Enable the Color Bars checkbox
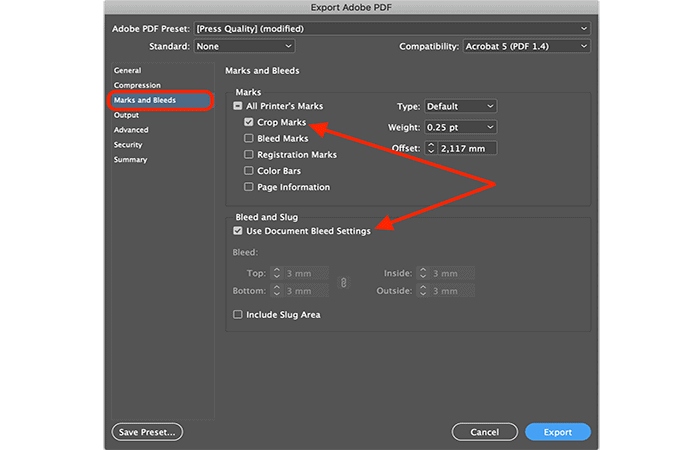Screen dimensions: 700x450 click(249, 171)
